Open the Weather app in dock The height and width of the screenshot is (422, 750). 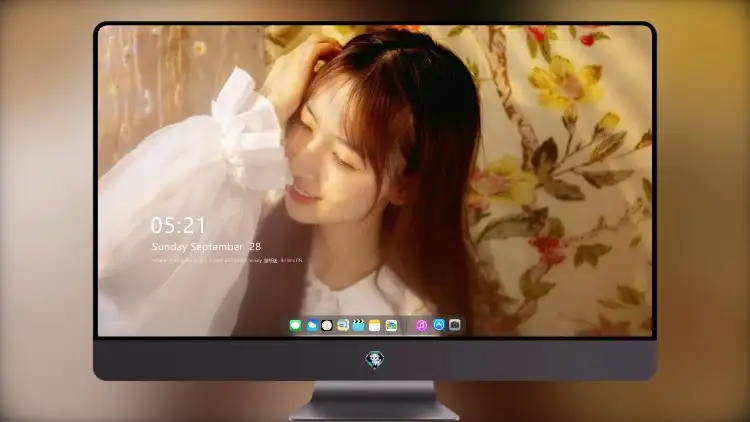pos(312,326)
